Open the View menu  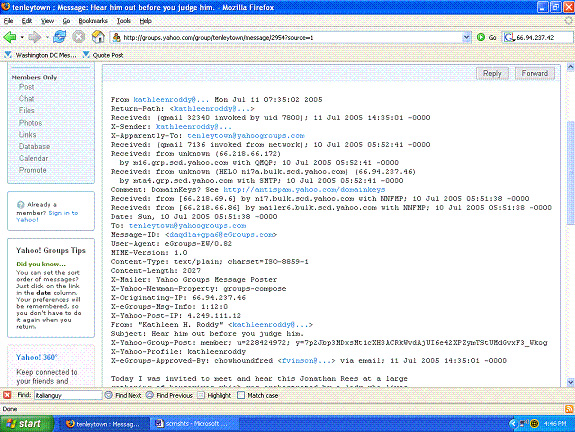47,21
